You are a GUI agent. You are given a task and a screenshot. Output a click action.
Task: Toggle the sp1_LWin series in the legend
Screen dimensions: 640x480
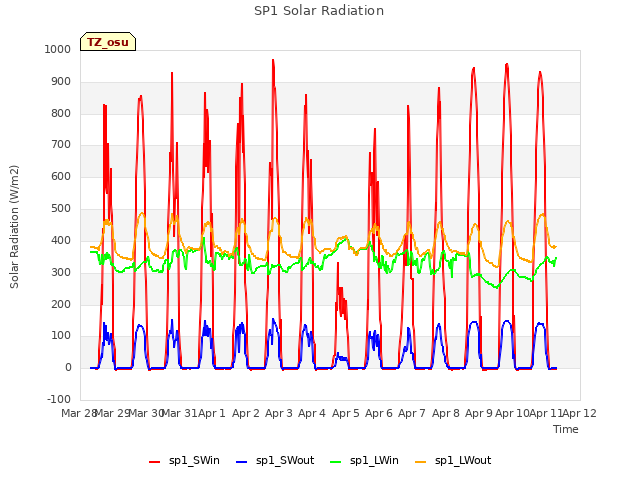click(x=364, y=461)
